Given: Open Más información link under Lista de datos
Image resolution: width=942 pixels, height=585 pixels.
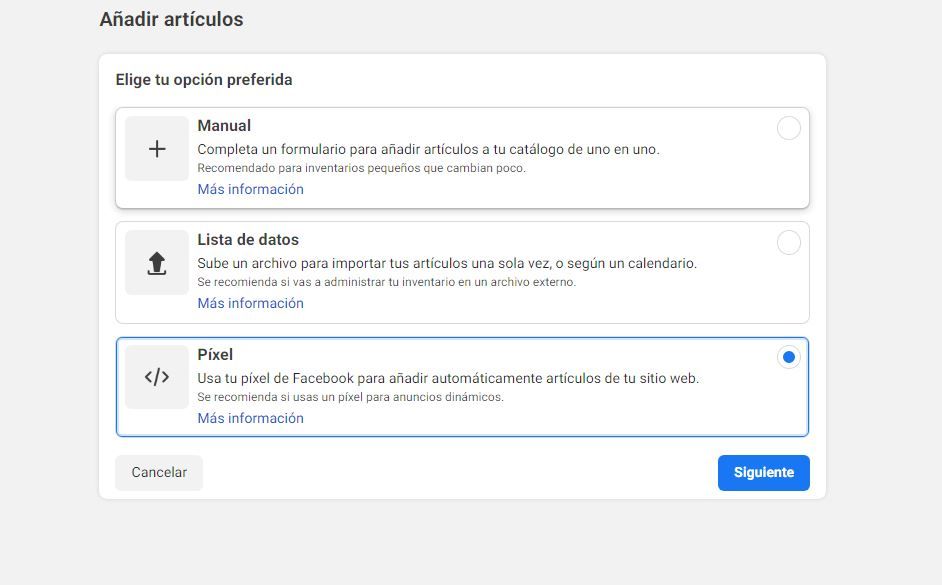Looking at the screenshot, I should 251,303.
